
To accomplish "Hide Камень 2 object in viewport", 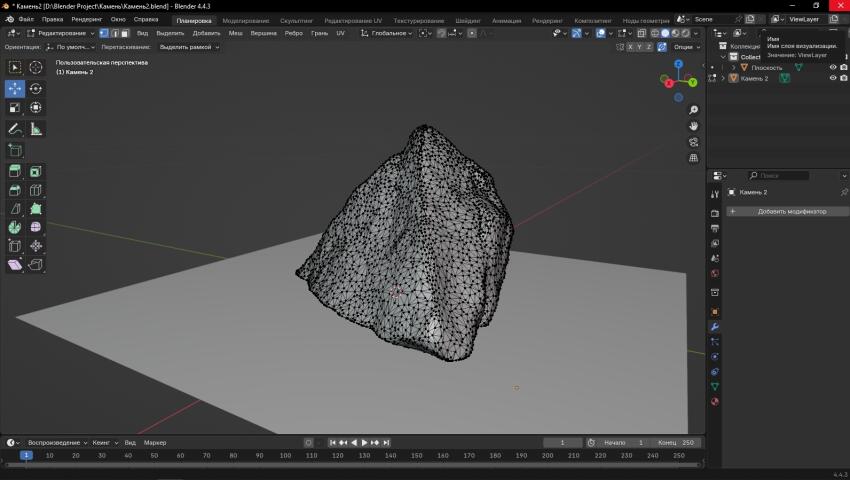I will point(833,78).
